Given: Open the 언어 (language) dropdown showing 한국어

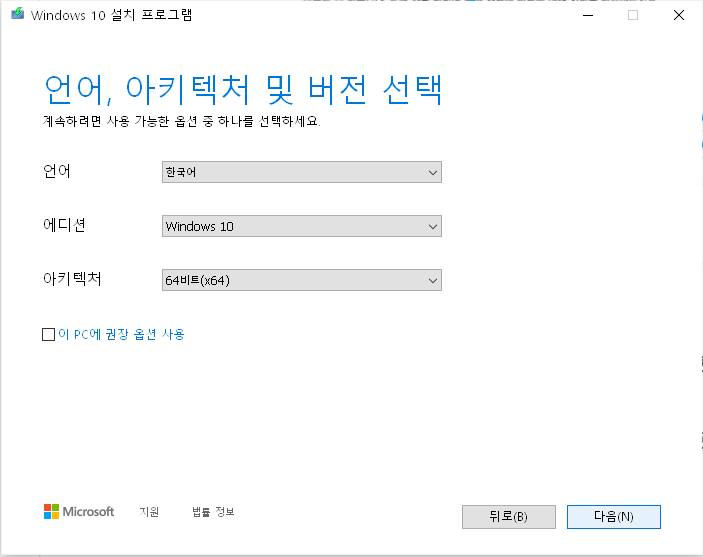Looking at the screenshot, I should [302, 172].
